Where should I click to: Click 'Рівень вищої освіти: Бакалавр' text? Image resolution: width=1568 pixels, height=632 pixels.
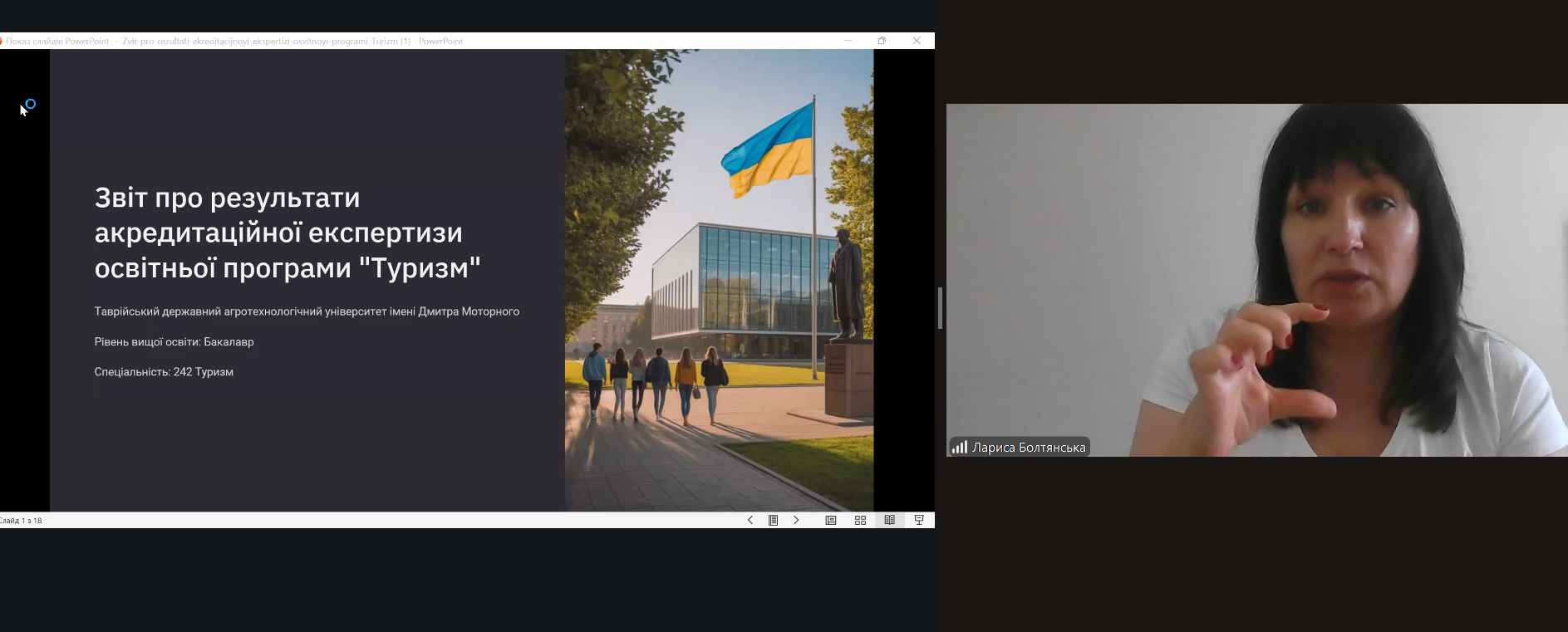174,341
